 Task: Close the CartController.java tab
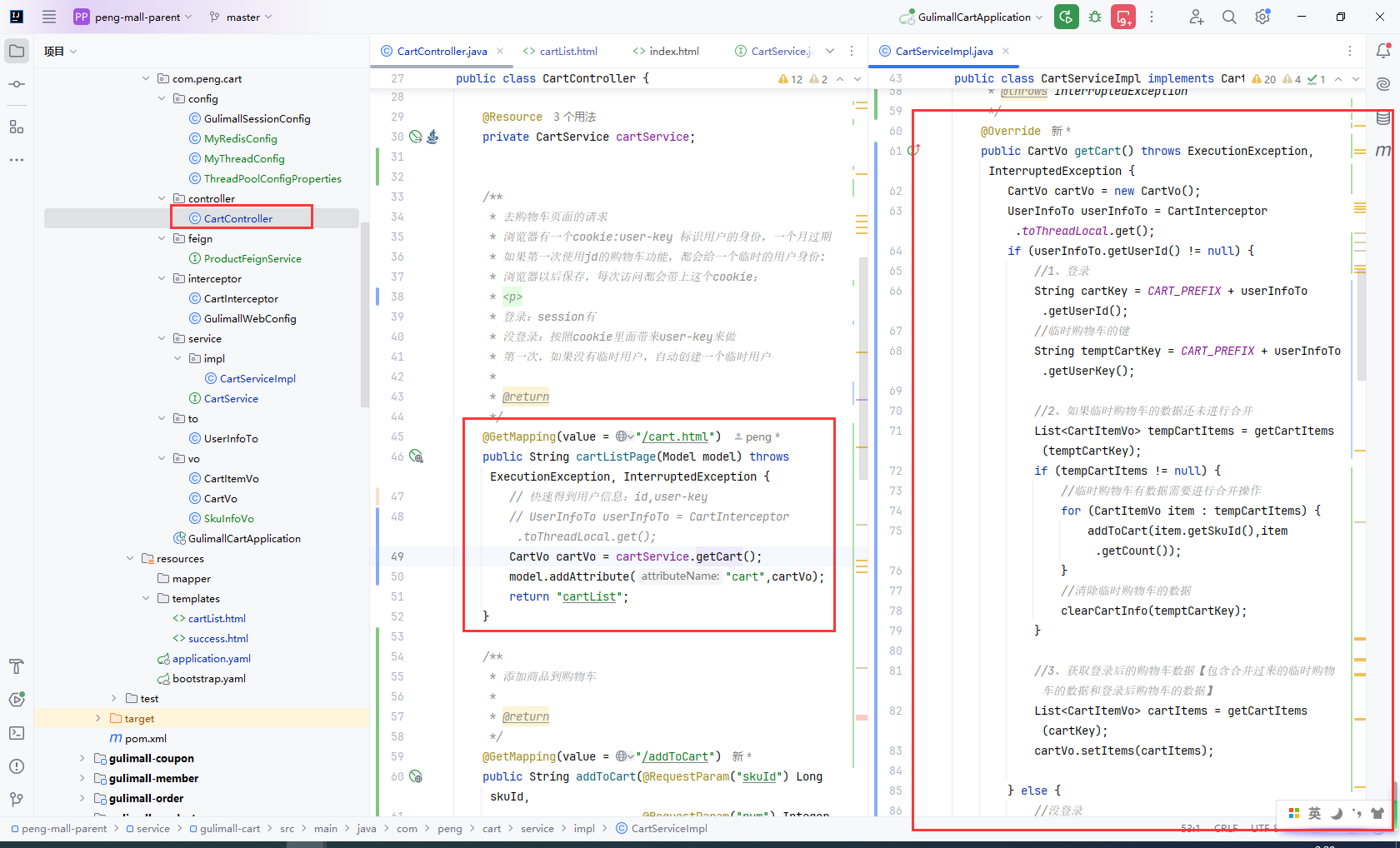point(500,51)
